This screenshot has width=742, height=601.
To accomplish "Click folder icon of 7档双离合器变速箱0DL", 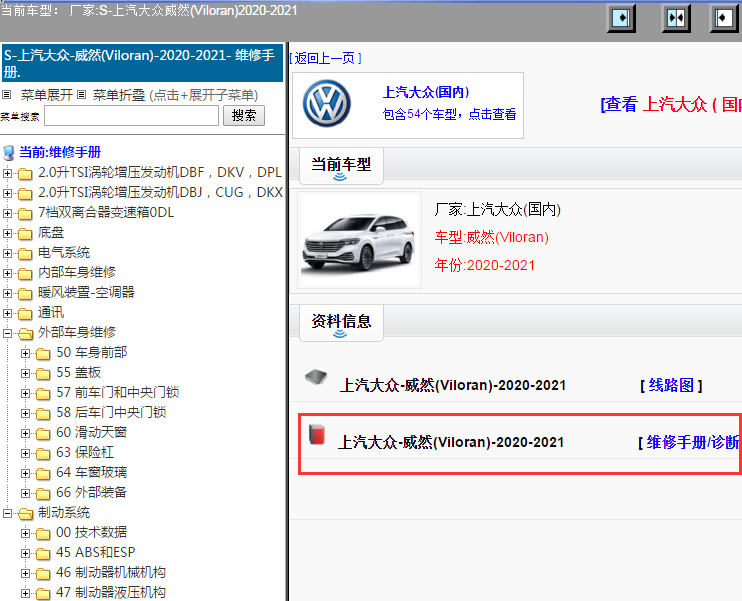I will tap(25, 213).
